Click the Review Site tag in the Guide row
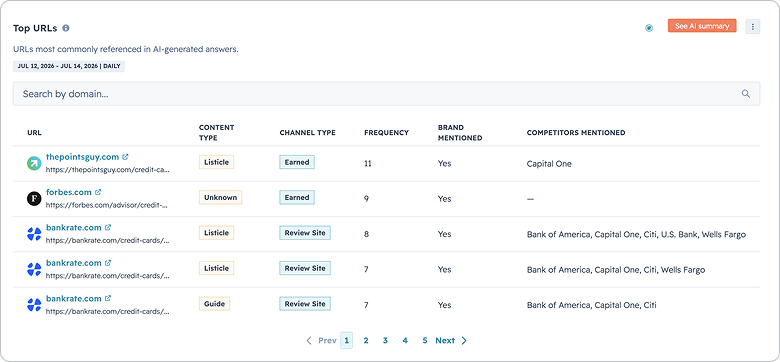 (305, 304)
